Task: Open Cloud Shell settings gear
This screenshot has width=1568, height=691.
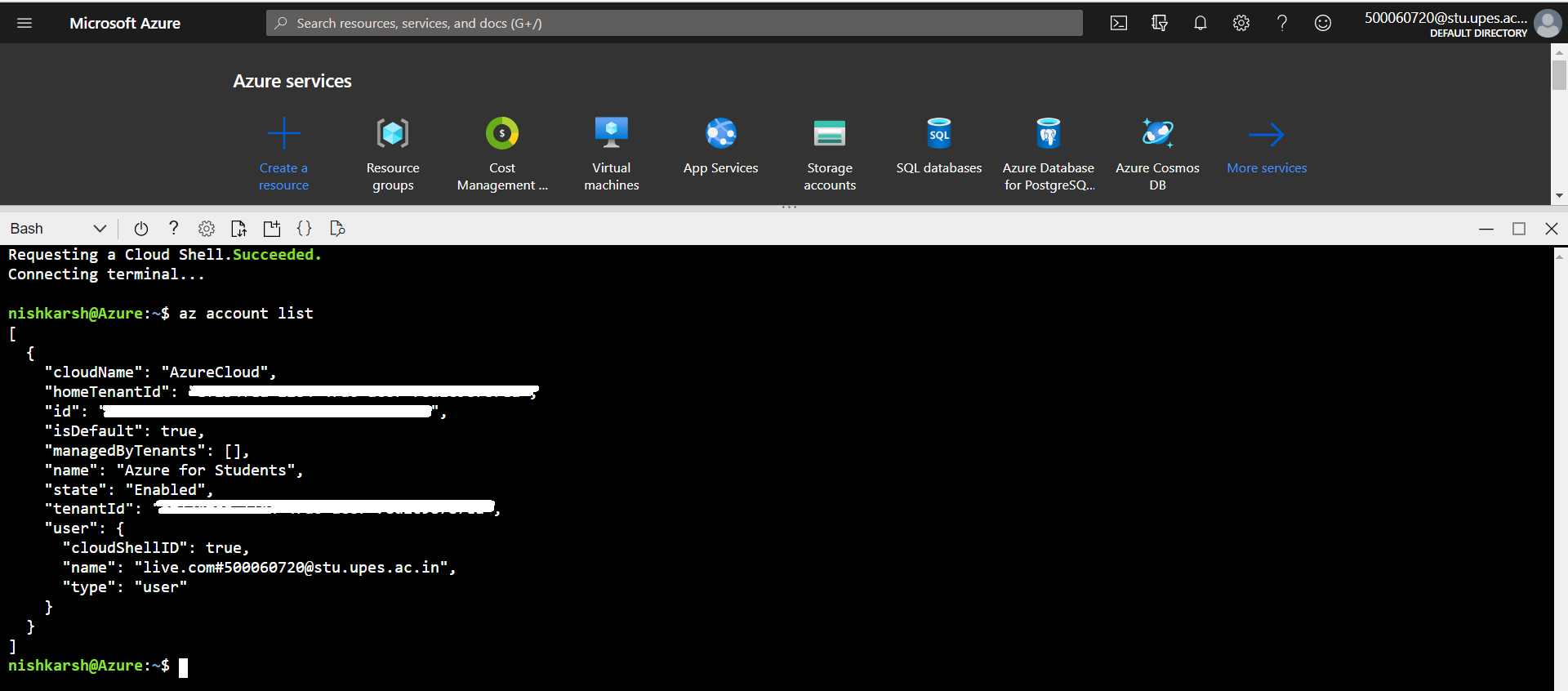Action: click(x=207, y=229)
